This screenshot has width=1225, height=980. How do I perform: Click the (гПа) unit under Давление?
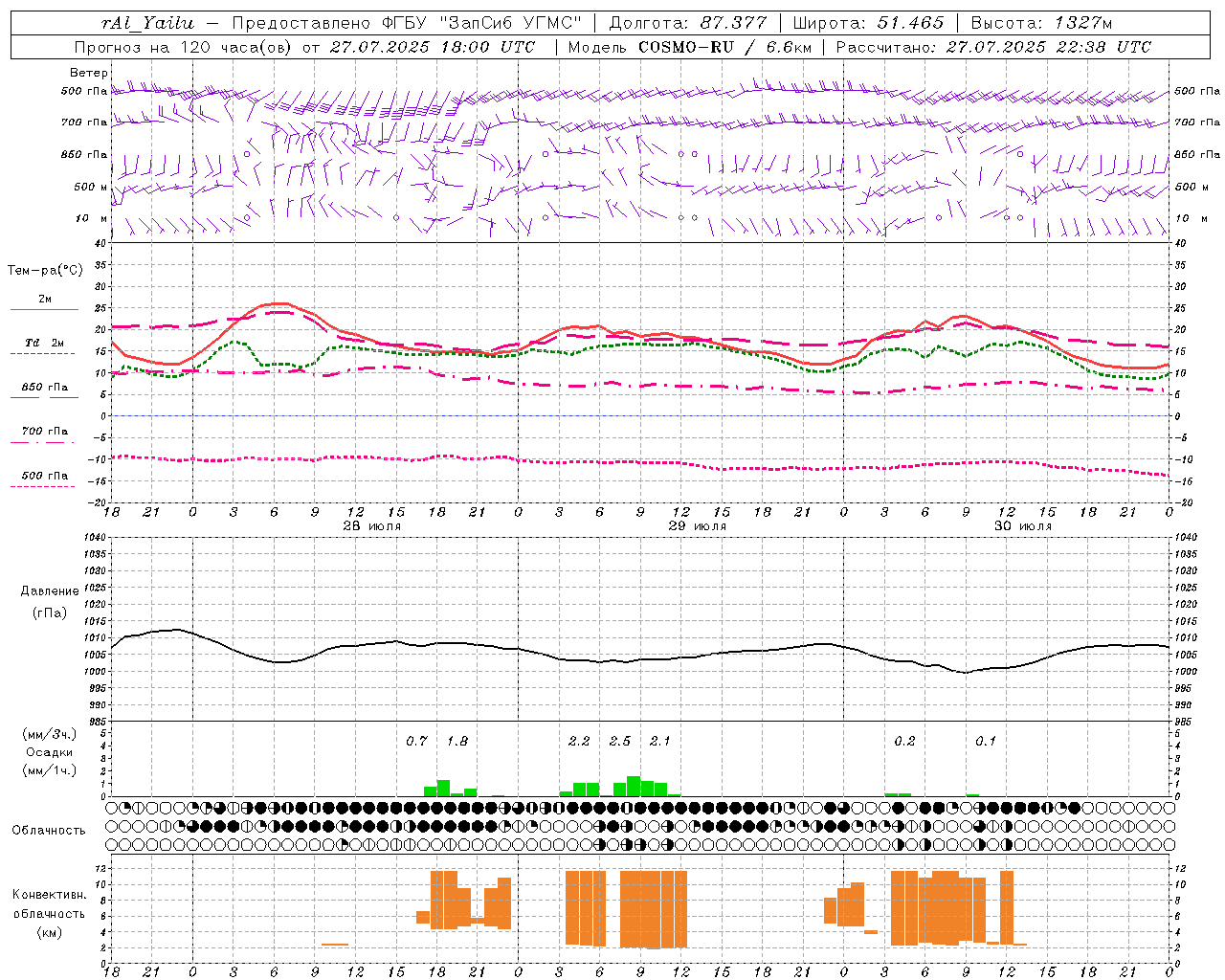coord(49,613)
